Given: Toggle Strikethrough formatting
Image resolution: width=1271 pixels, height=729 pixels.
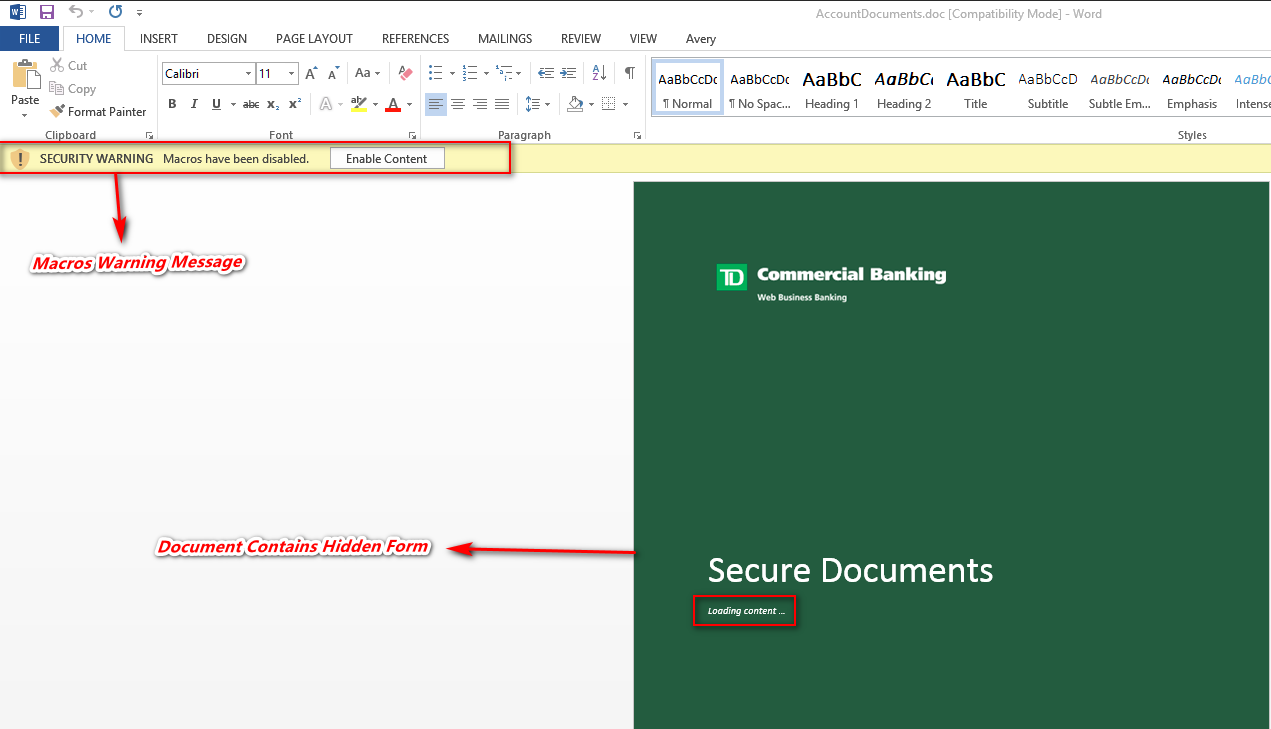Looking at the screenshot, I should coord(251,104).
